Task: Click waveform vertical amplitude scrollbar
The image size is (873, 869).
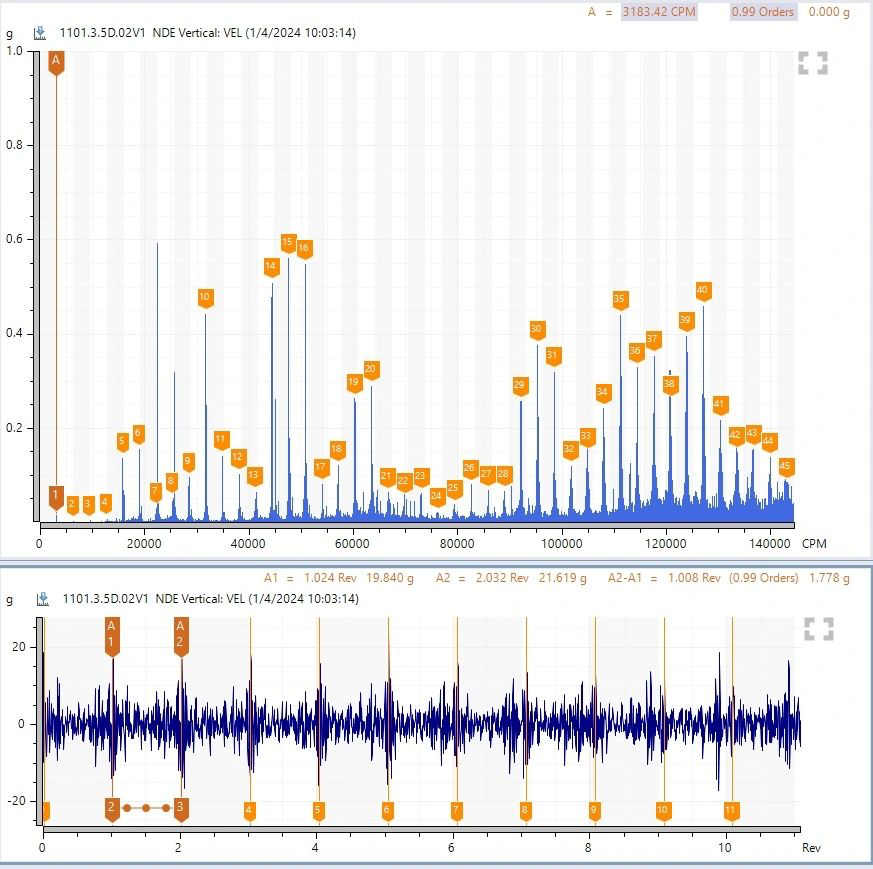Action: click(40, 721)
